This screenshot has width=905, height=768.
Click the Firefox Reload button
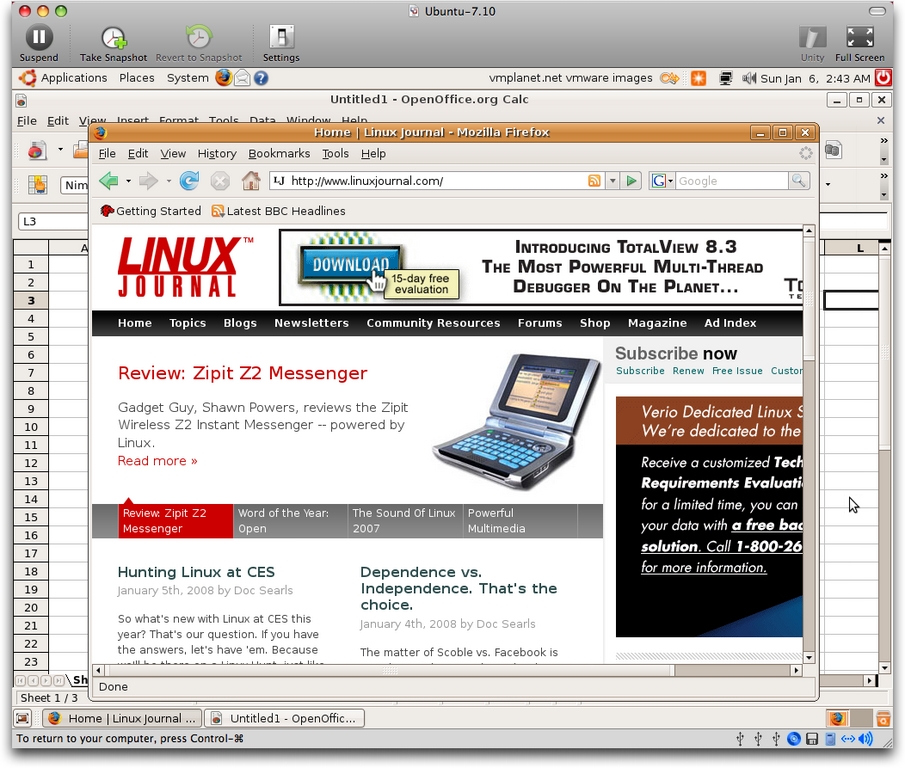pyautogui.click(x=189, y=181)
